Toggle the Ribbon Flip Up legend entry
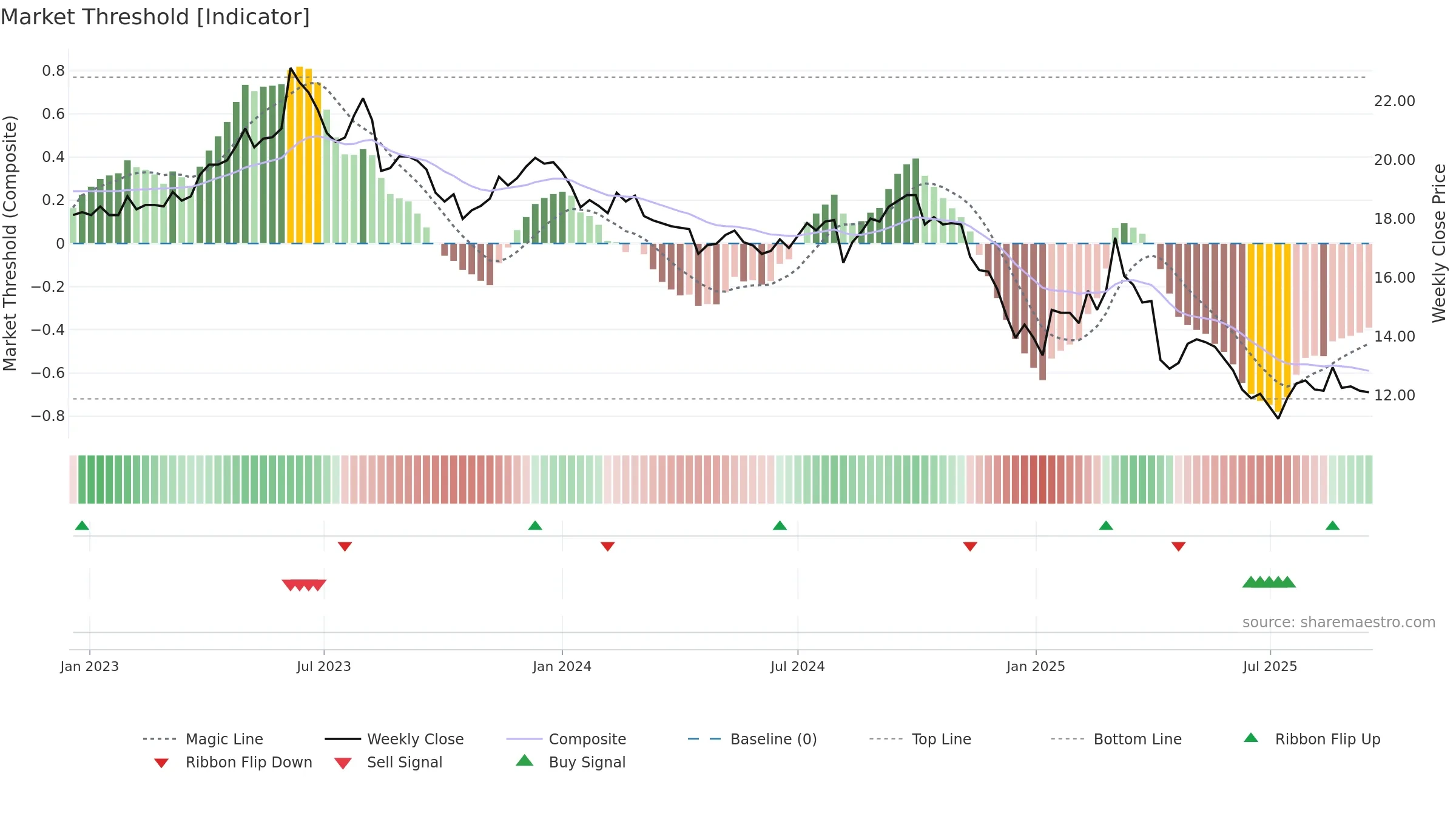Screen dimensions: 1456x819 point(1312,739)
